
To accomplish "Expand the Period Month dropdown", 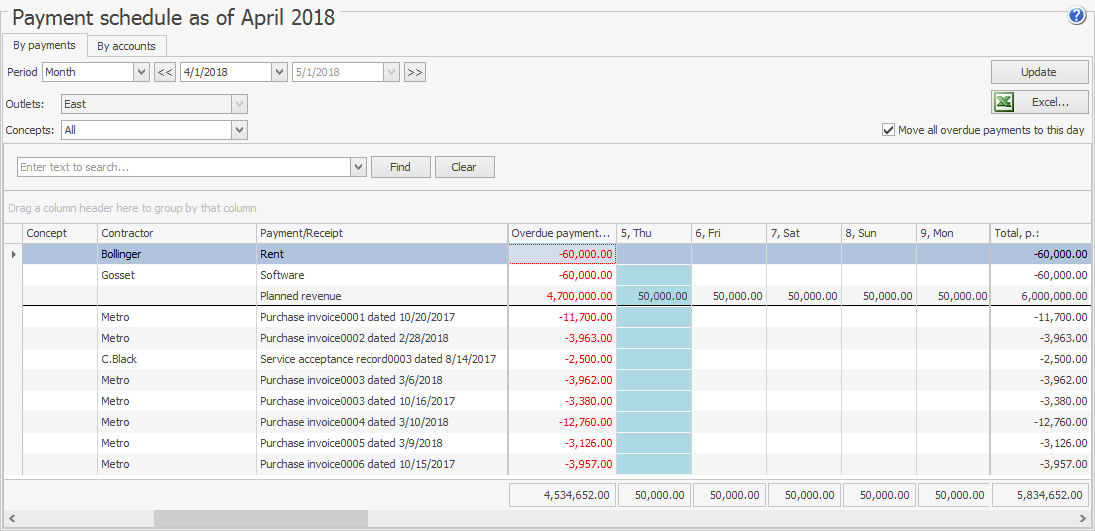I will (x=141, y=72).
